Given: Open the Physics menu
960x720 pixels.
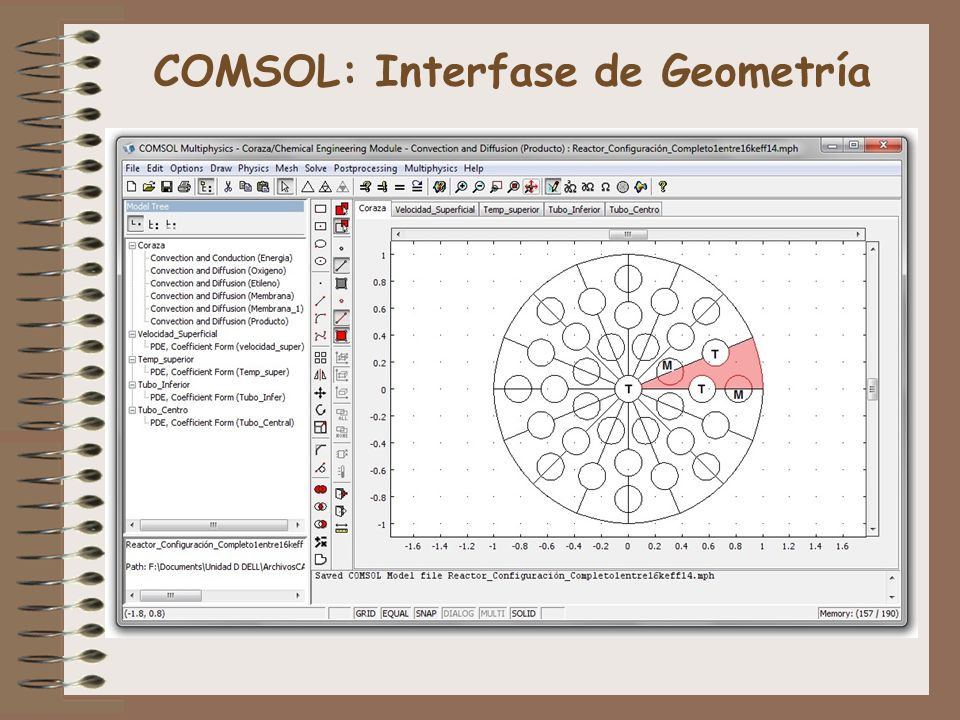Looking at the screenshot, I should click(x=253, y=168).
